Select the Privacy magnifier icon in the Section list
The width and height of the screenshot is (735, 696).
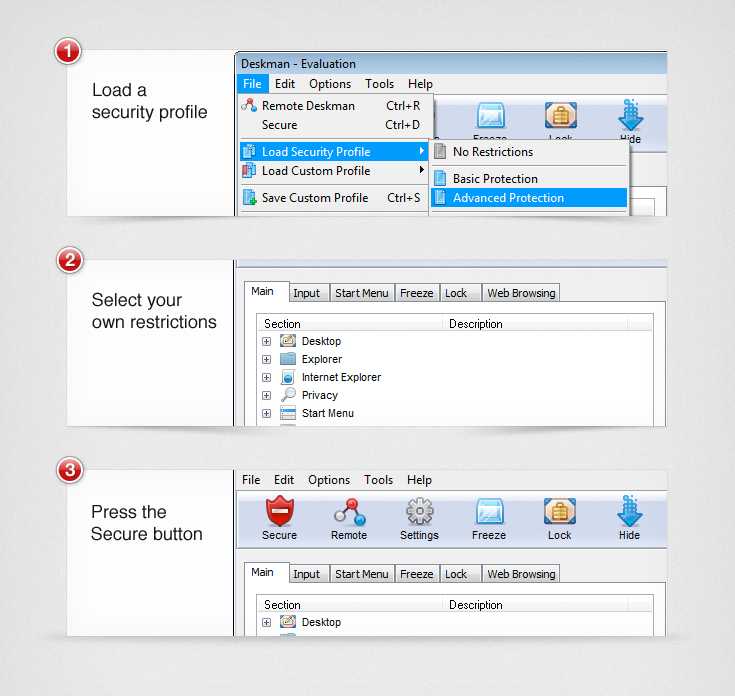pos(288,395)
